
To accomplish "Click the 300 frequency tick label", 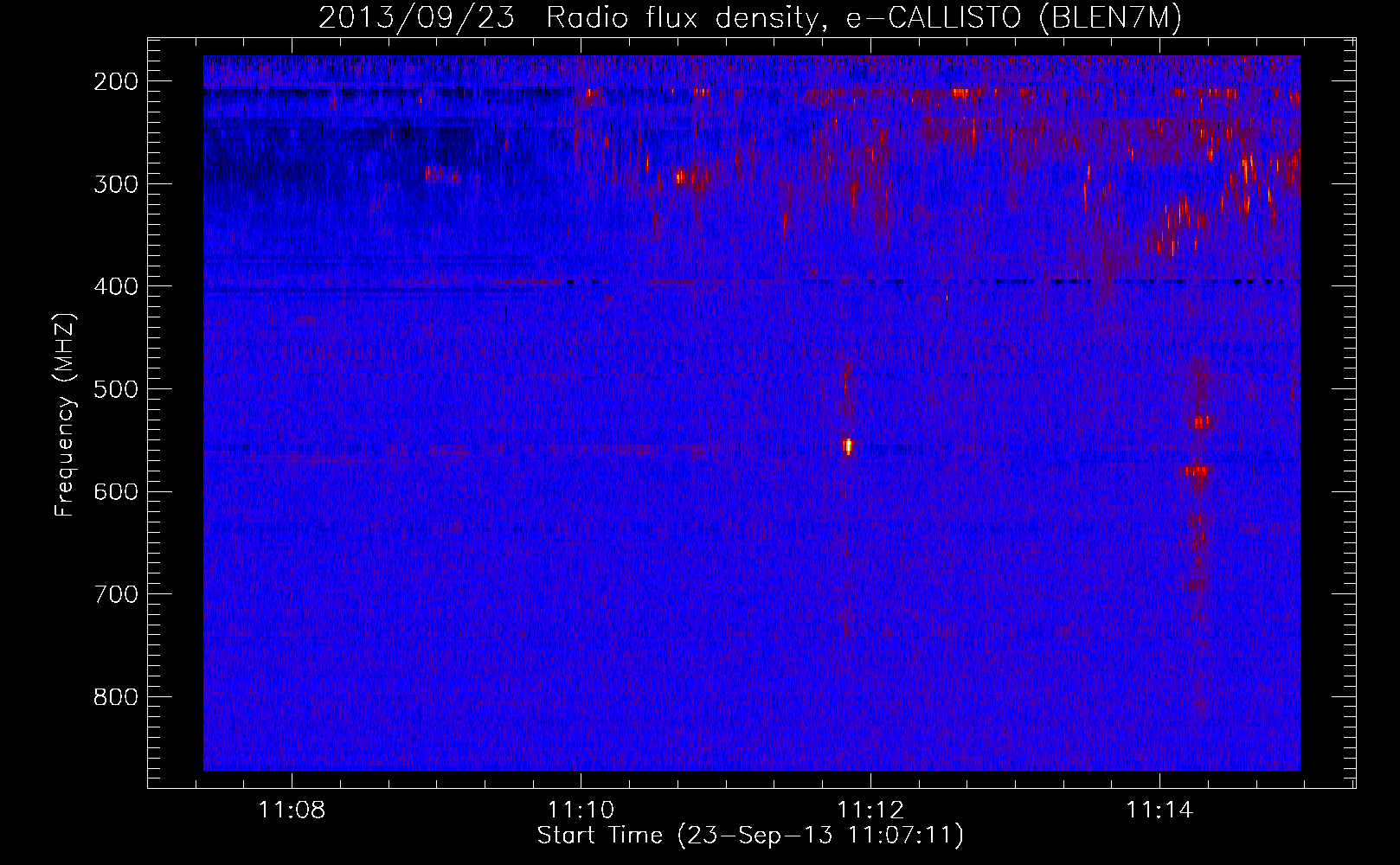I will click(116, 184).
